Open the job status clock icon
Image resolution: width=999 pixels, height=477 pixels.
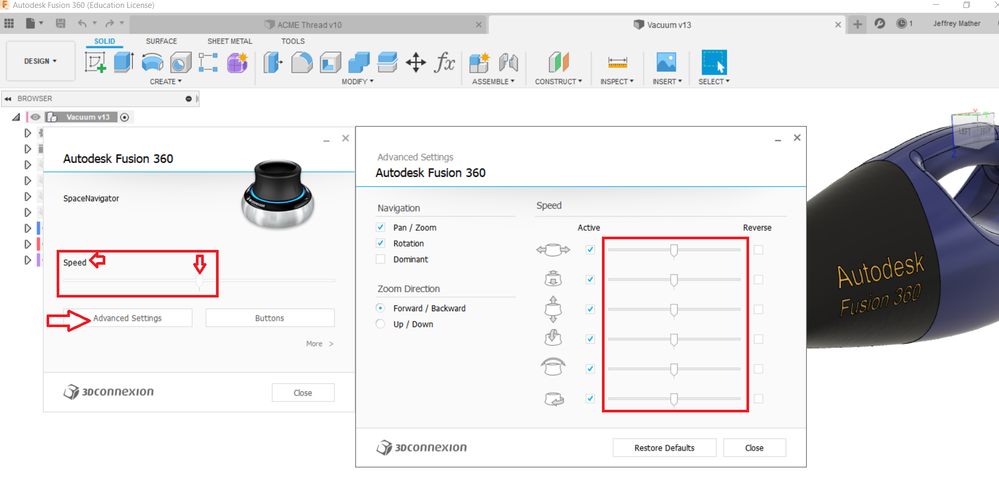[904, 24]
